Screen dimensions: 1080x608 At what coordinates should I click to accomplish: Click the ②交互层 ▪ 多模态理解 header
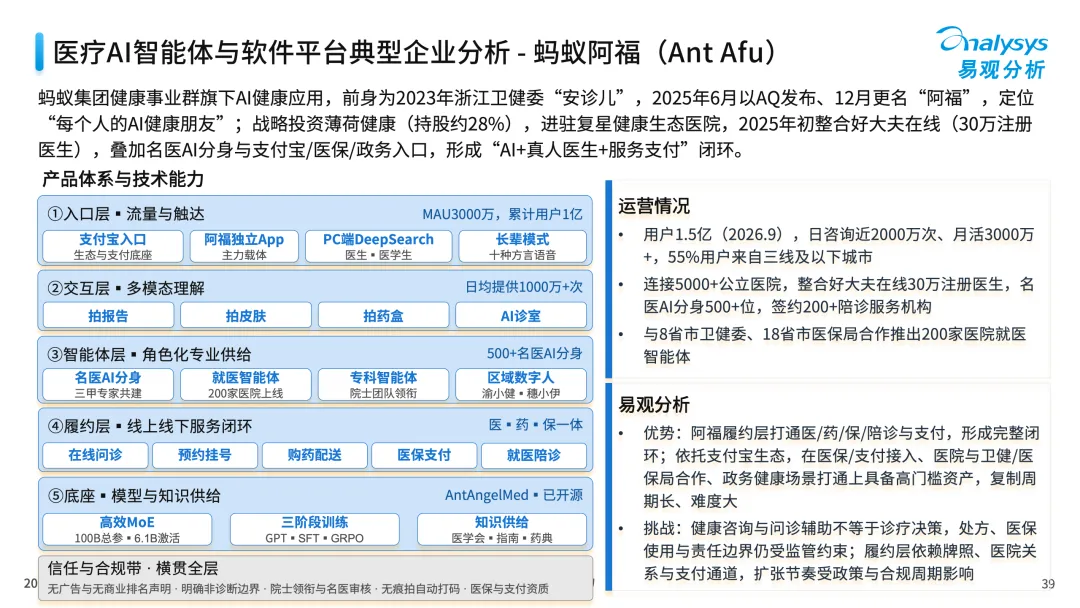[125, 288]
